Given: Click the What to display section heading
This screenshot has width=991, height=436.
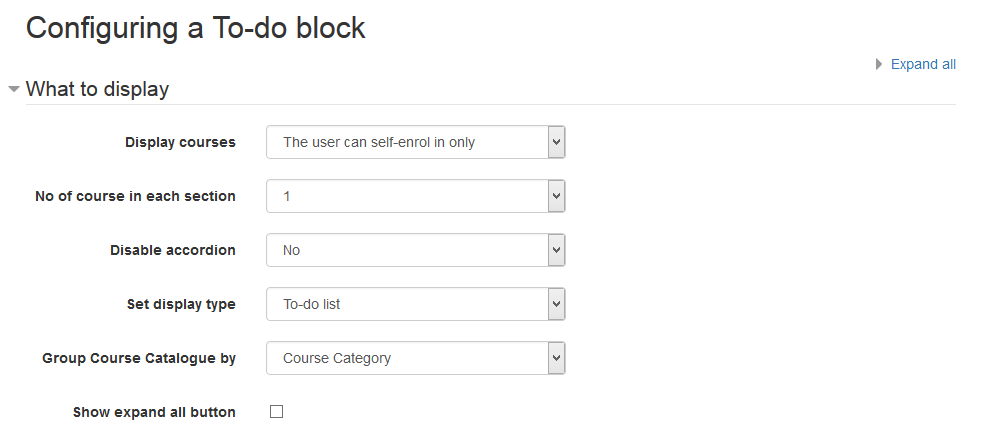Looking at the screenshot, I should (x=97, y=89).
